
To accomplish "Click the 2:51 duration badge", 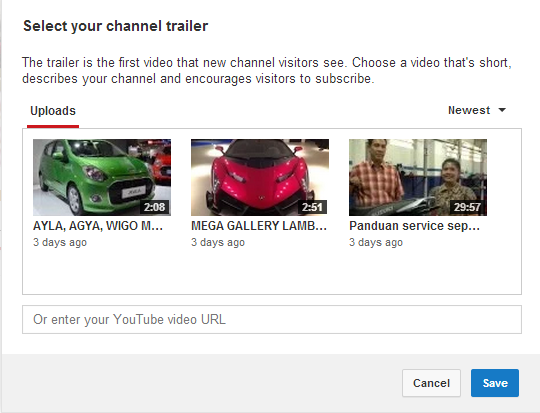I will pyautogui.click(x=312, y=207).
